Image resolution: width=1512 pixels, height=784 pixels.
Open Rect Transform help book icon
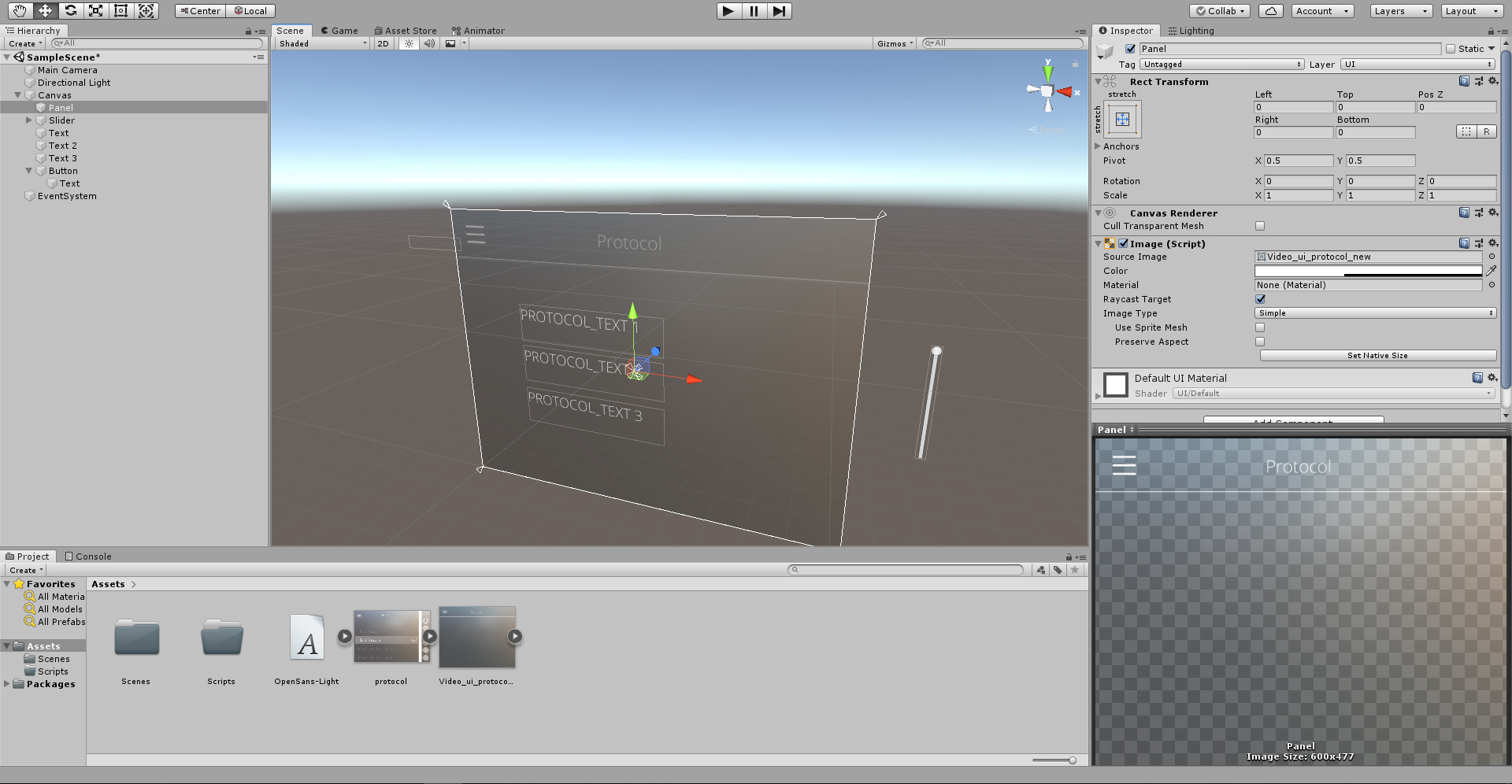click(x=1464, y=81)
